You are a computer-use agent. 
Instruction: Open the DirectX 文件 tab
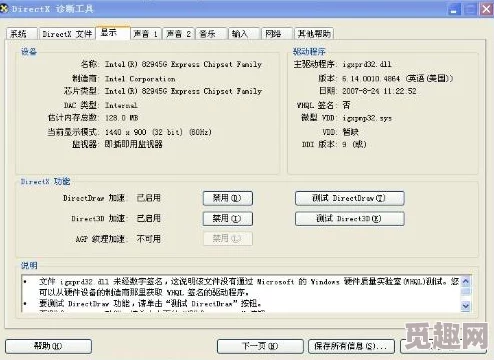[x=67, y=34]
